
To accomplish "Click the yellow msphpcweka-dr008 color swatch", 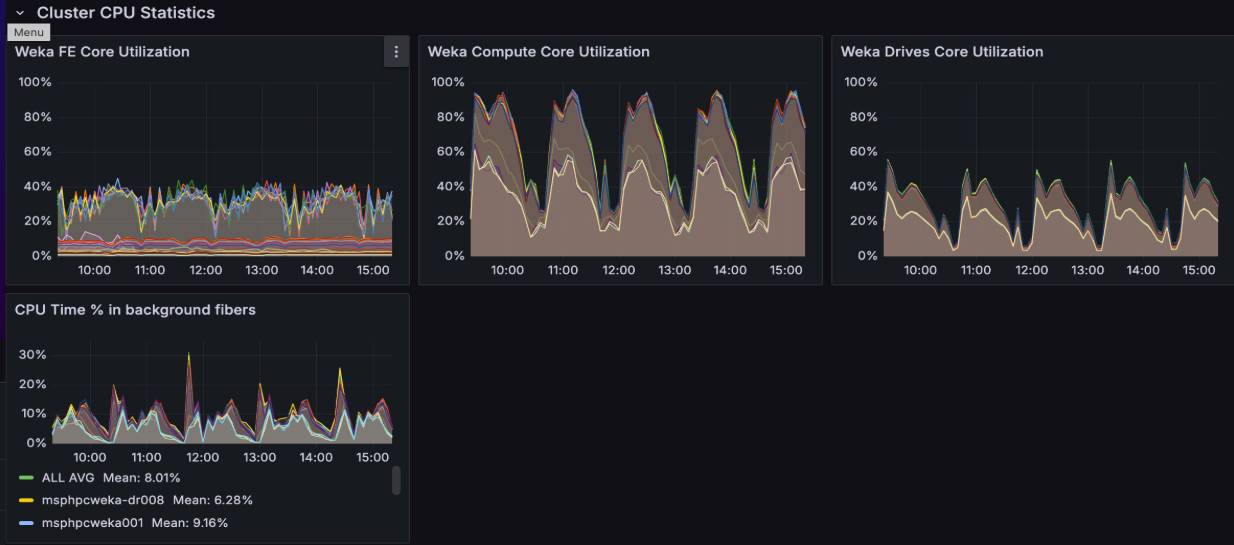I will coord(27,500).
